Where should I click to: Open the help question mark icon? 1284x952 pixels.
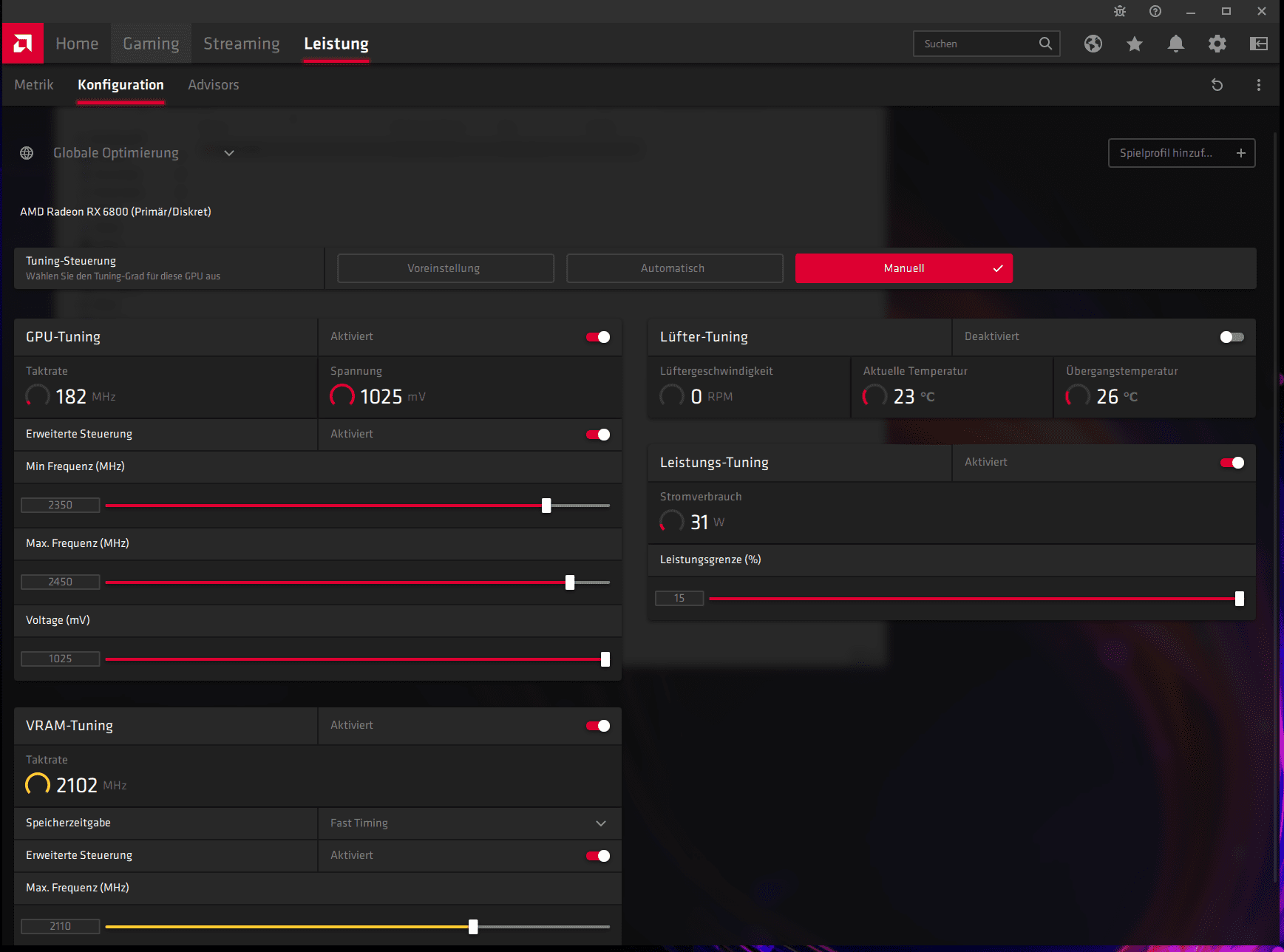1155,11
